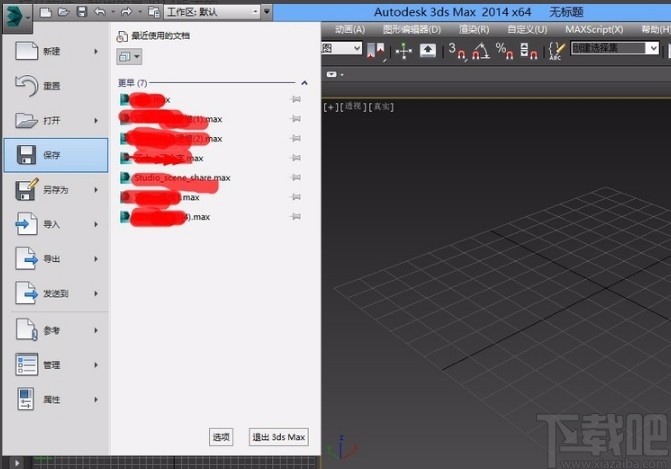This screenshot has height=469, width=671.
Task: Open the 另存为 menu entry
Action: pyautogui.click(x=56, y=190)
